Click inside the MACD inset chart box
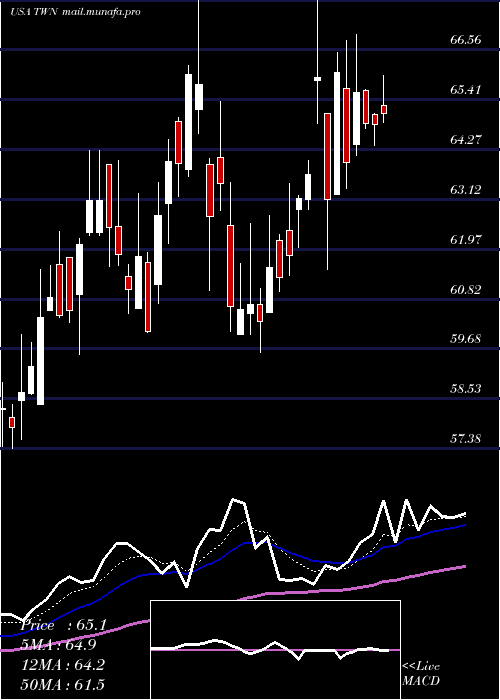 [275, 650]
